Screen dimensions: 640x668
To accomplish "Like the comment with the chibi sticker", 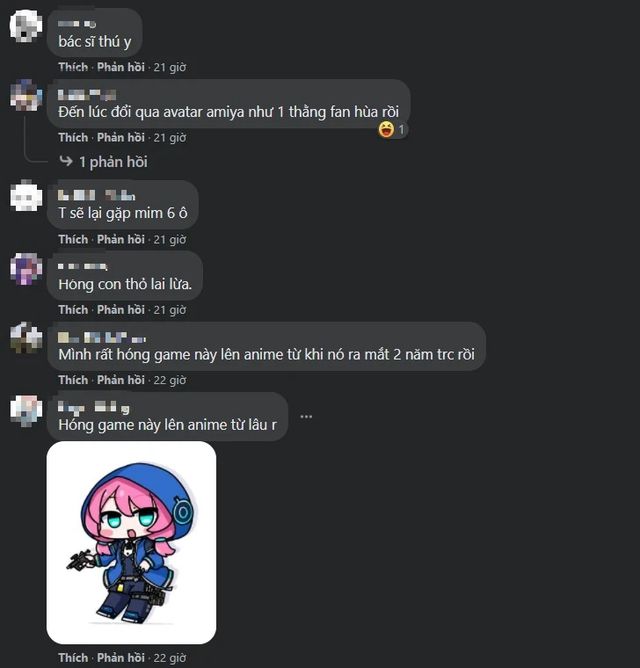I will click(73, 658).
